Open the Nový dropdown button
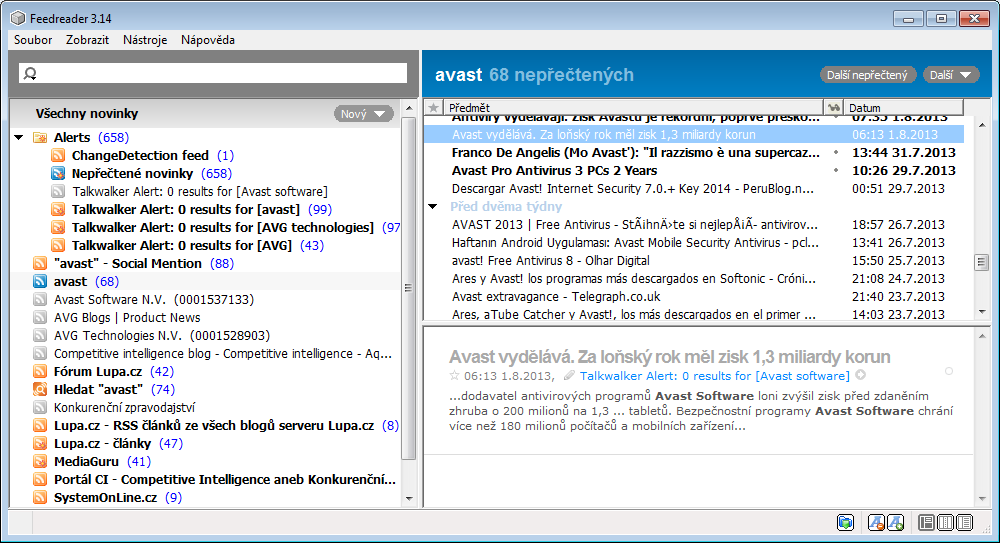 tap(364, 114)
